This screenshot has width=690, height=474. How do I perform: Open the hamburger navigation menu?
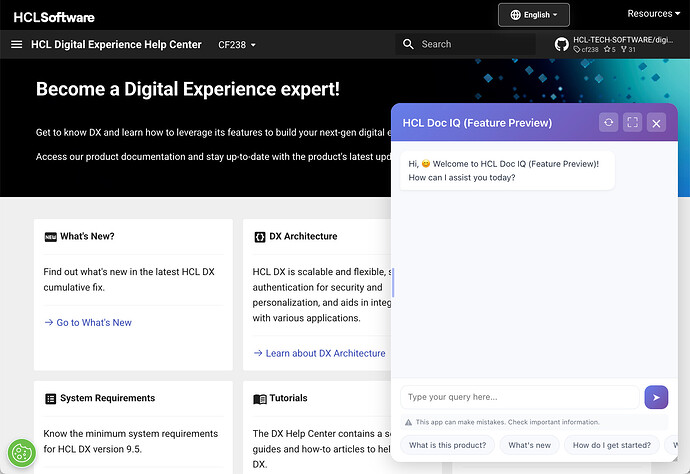tap(16, 44)
